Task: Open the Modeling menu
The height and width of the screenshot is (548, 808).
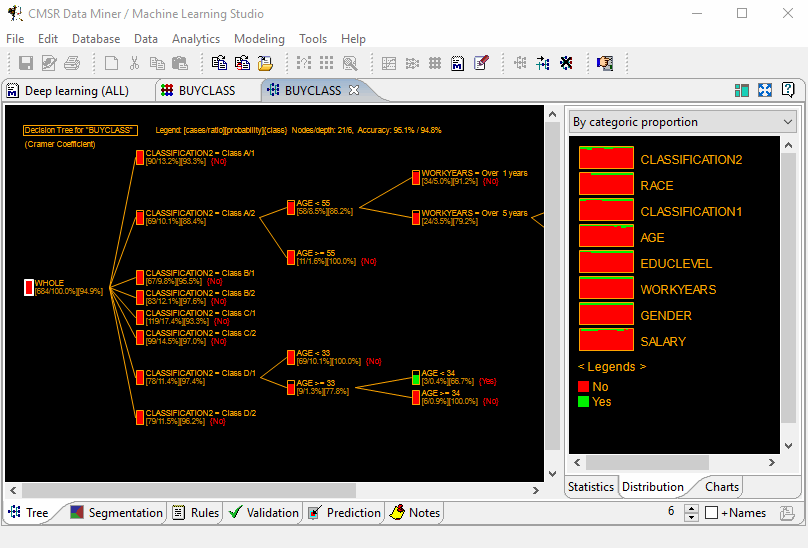Action: click(x=259, y=39)
